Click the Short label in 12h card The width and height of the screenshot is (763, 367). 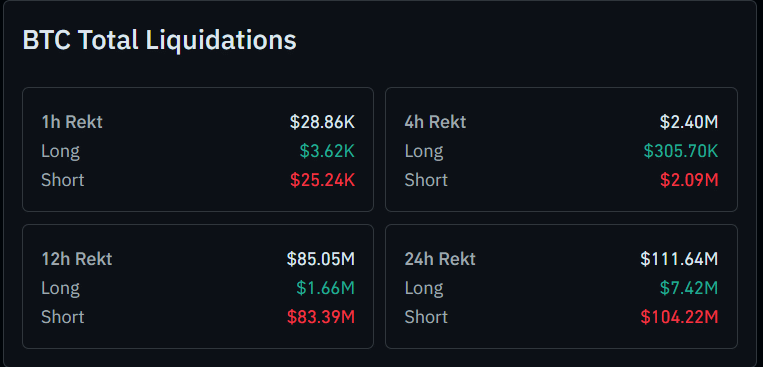[63, 317]
